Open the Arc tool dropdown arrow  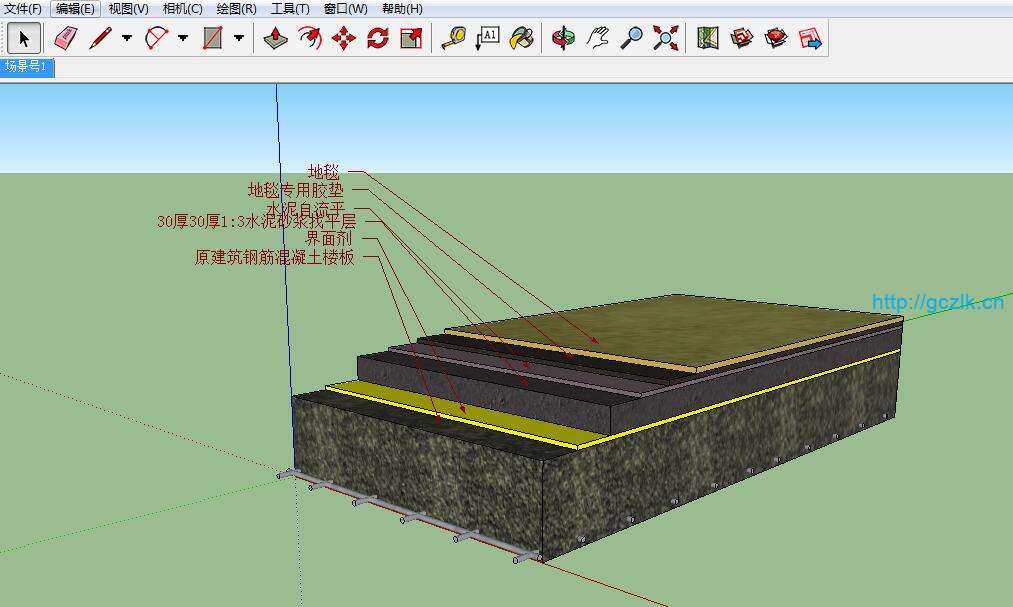(183, 39)
